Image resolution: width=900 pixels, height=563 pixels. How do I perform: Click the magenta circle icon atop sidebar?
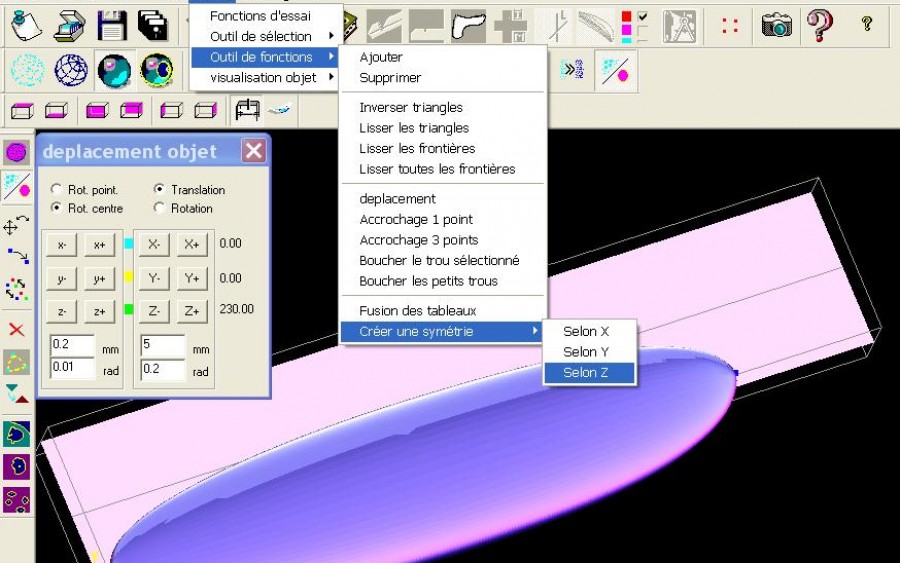(16, 153)
